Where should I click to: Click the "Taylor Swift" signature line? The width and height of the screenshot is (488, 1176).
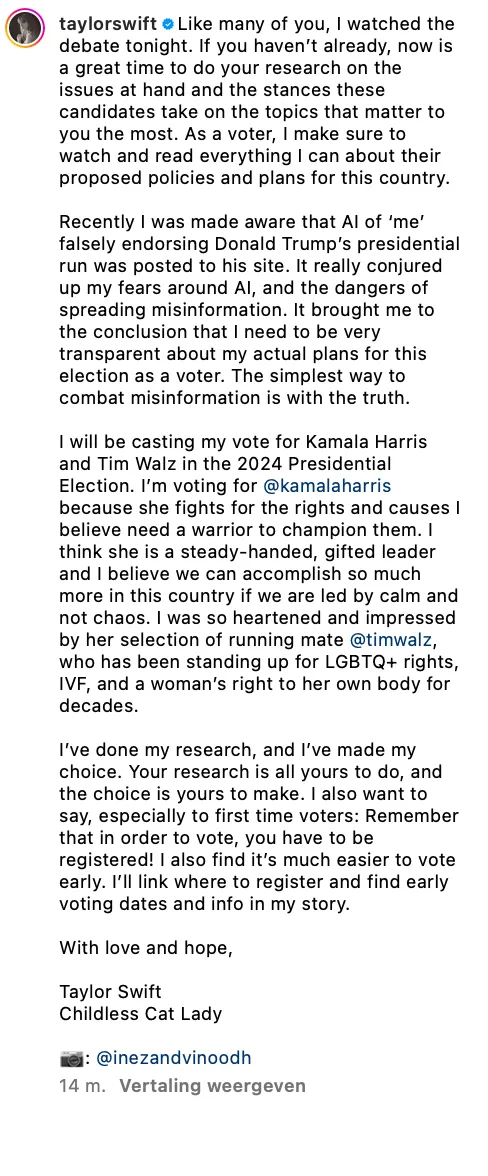click(110, 992)
